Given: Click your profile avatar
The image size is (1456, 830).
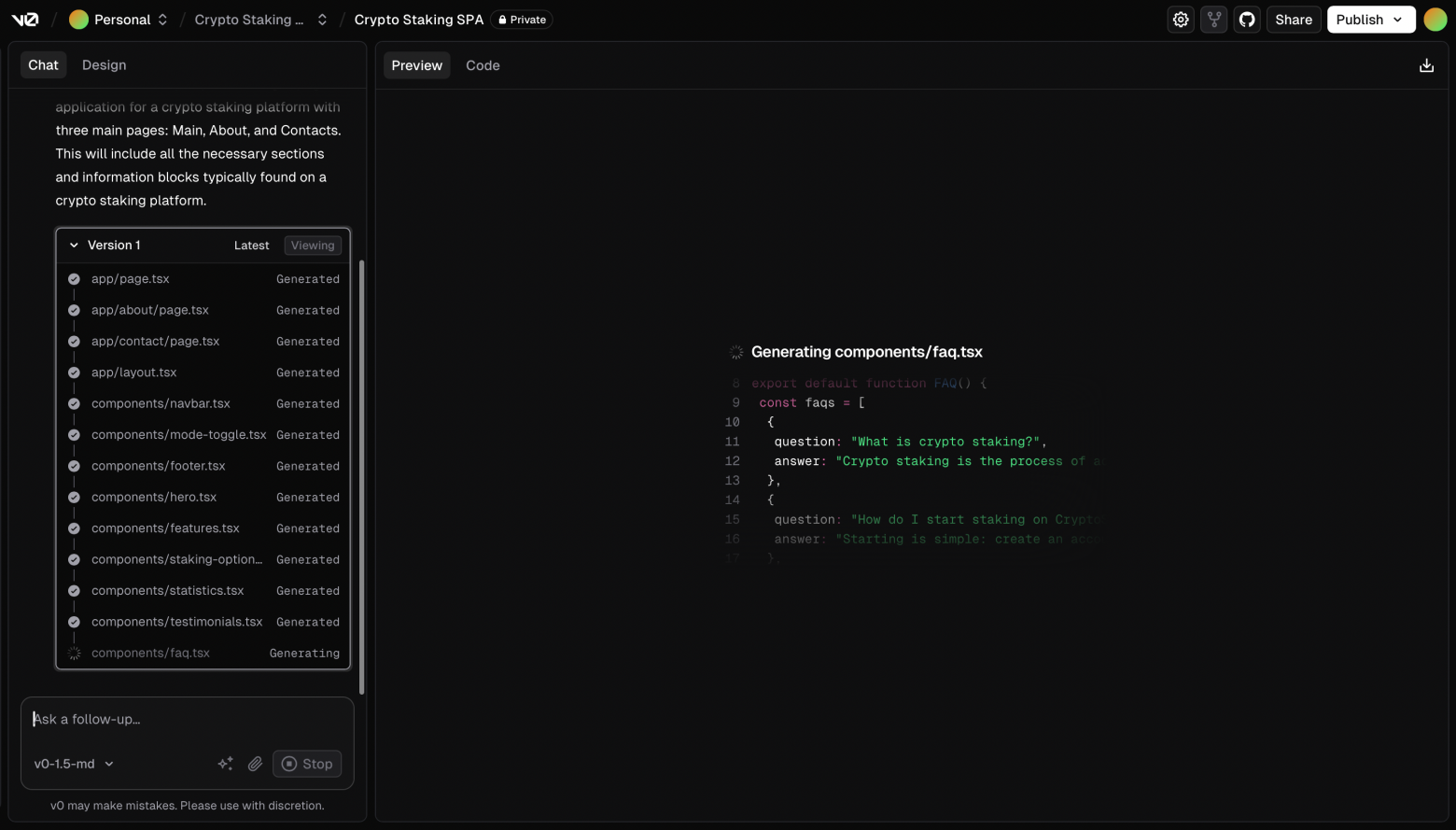Looking at the screenshot, I should coord(1435,19).
